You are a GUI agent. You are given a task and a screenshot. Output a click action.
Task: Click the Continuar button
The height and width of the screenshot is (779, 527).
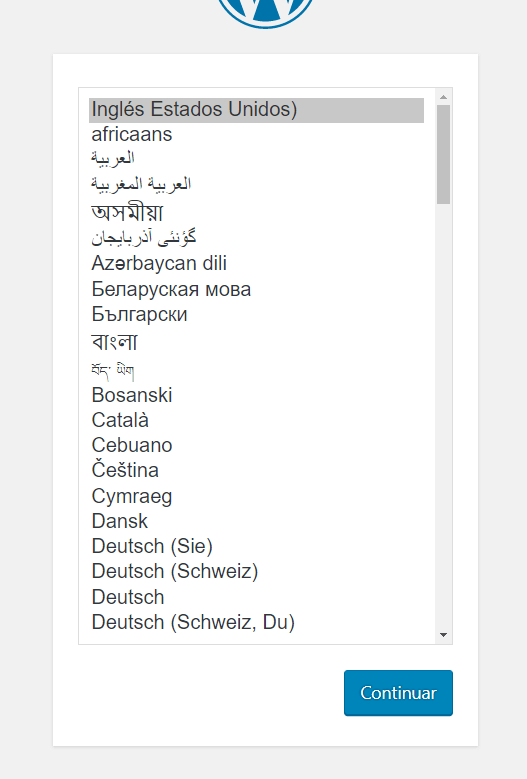[x=398, y=693]
